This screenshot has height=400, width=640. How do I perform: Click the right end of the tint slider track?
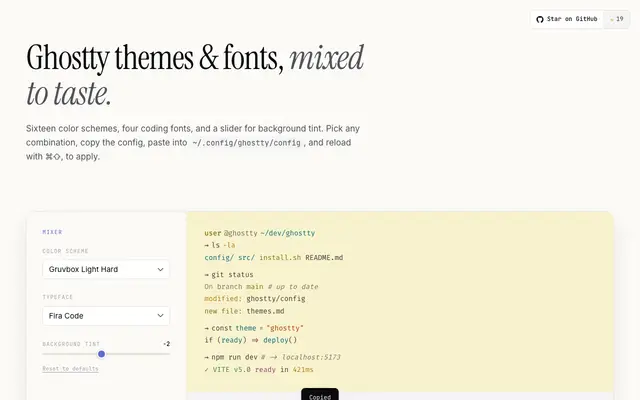point(169,354)
